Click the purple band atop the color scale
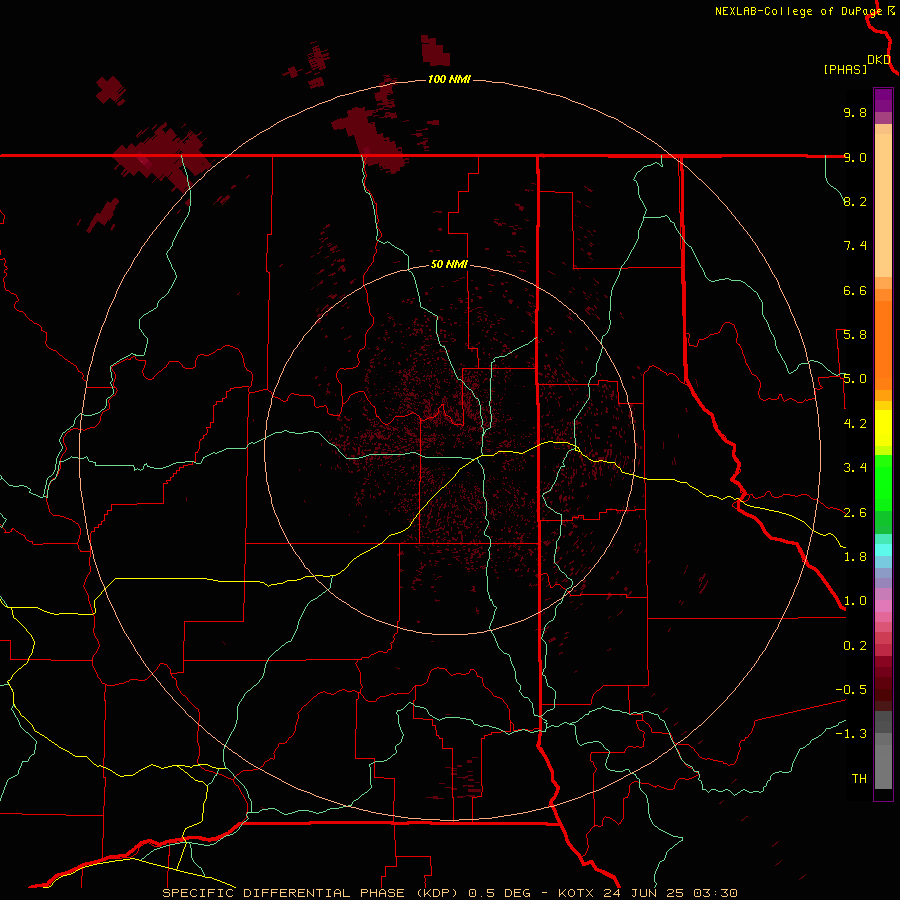900x900 pixels. (883, 100)
